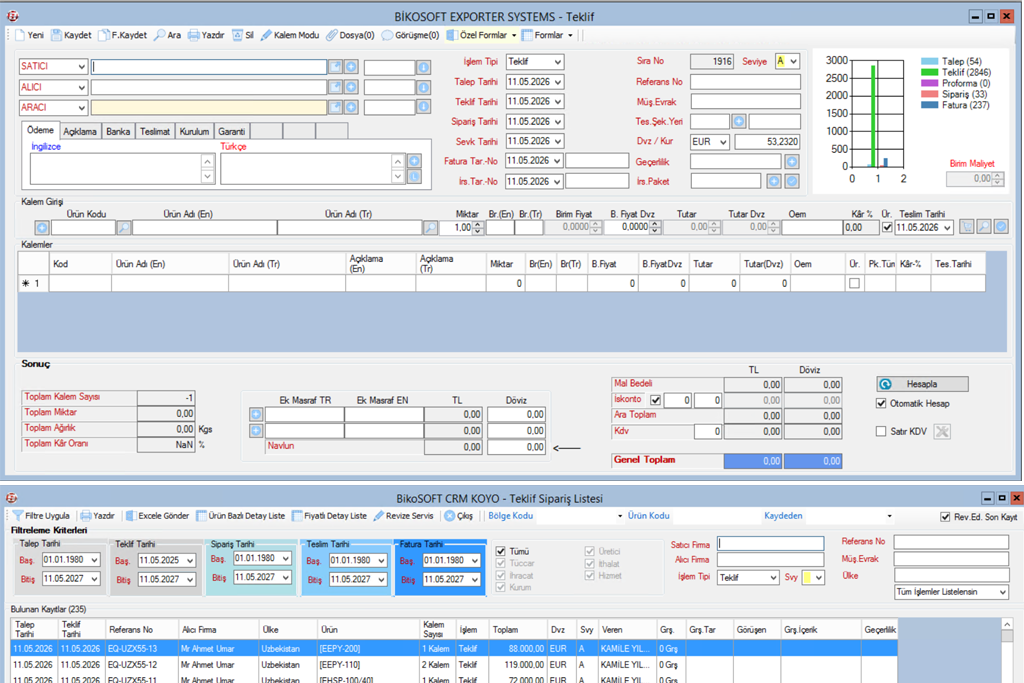Open the Talep Tarihi date picker
Image resolution: width=1024 pixels, height=683 pixels.
(x=557, y=82)
